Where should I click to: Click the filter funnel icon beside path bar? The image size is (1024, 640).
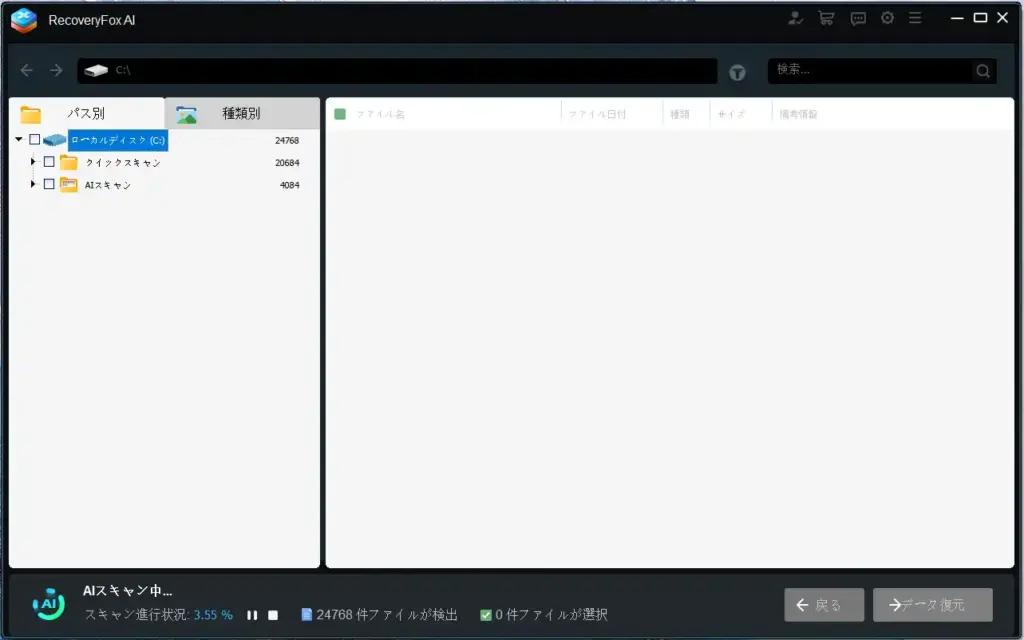pos(737,71)
